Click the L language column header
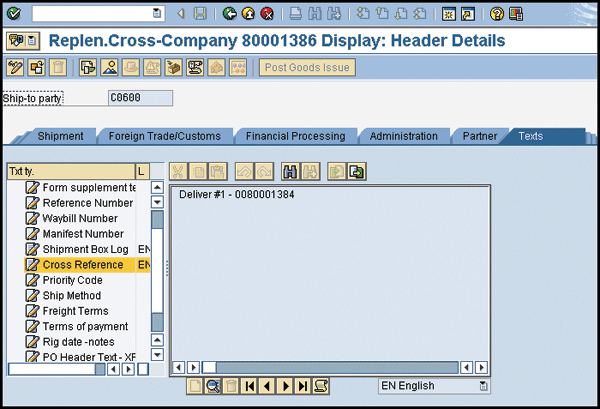 click(x=142, y=171)
